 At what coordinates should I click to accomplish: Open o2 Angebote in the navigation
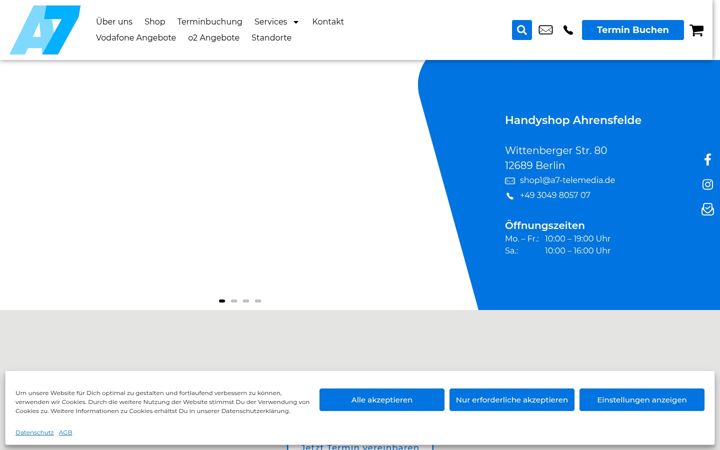214,38
